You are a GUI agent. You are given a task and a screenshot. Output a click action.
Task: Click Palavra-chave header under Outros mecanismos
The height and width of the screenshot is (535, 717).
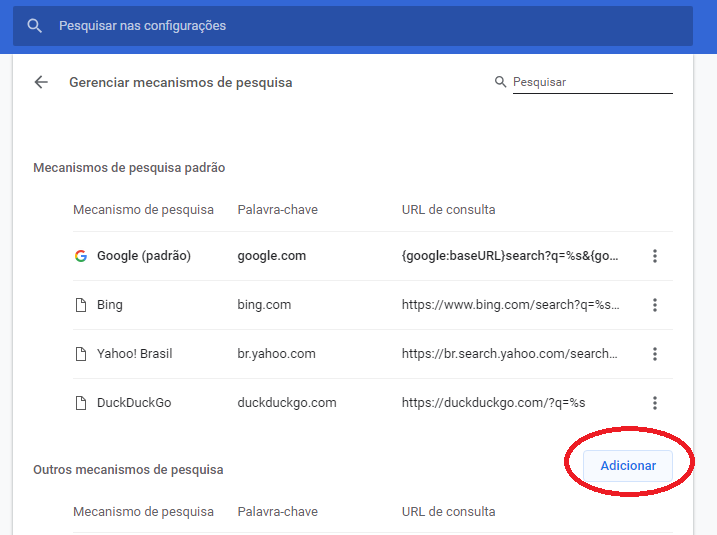pos(278,511)
